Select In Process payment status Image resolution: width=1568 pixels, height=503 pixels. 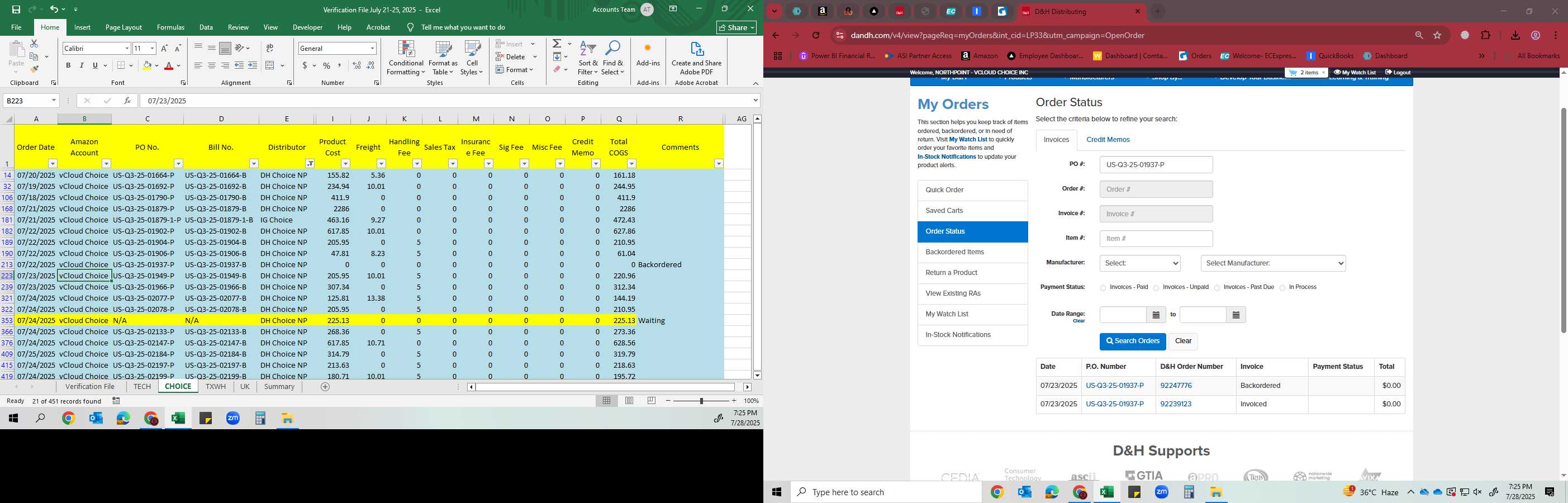coord(1282,288)
